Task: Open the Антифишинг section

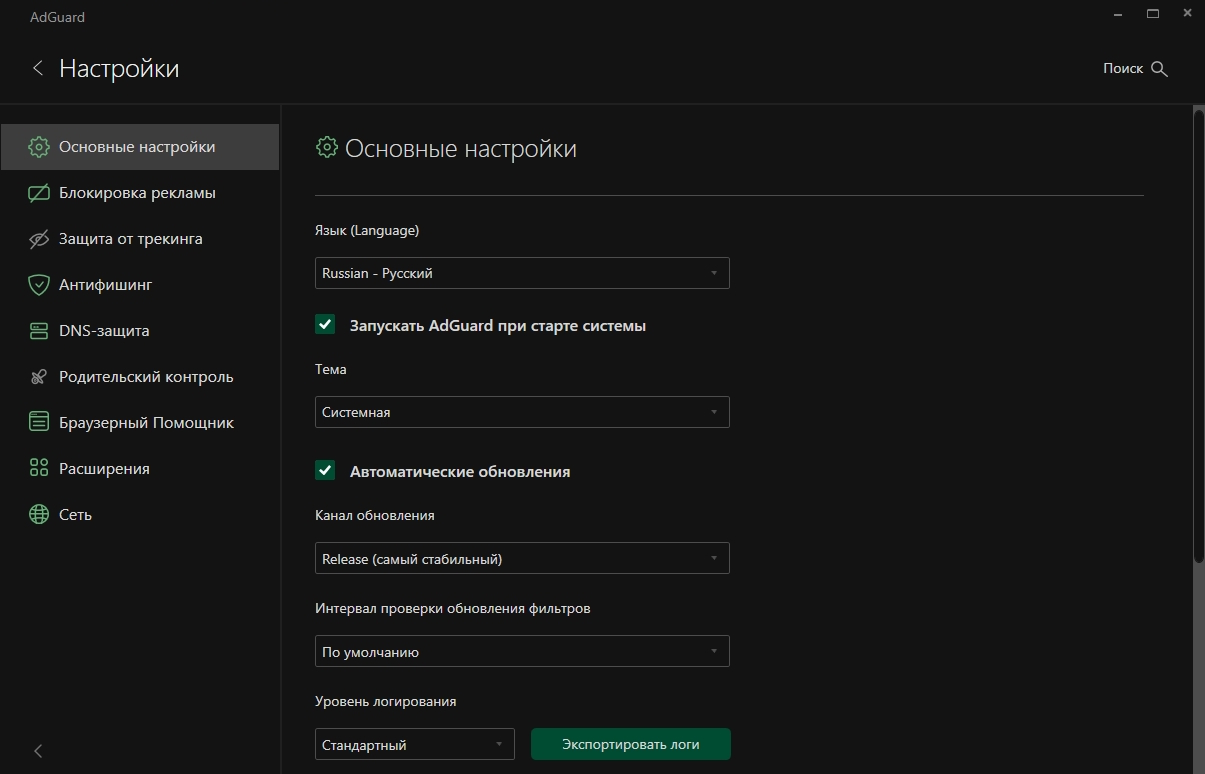Action: coord(140,285)
